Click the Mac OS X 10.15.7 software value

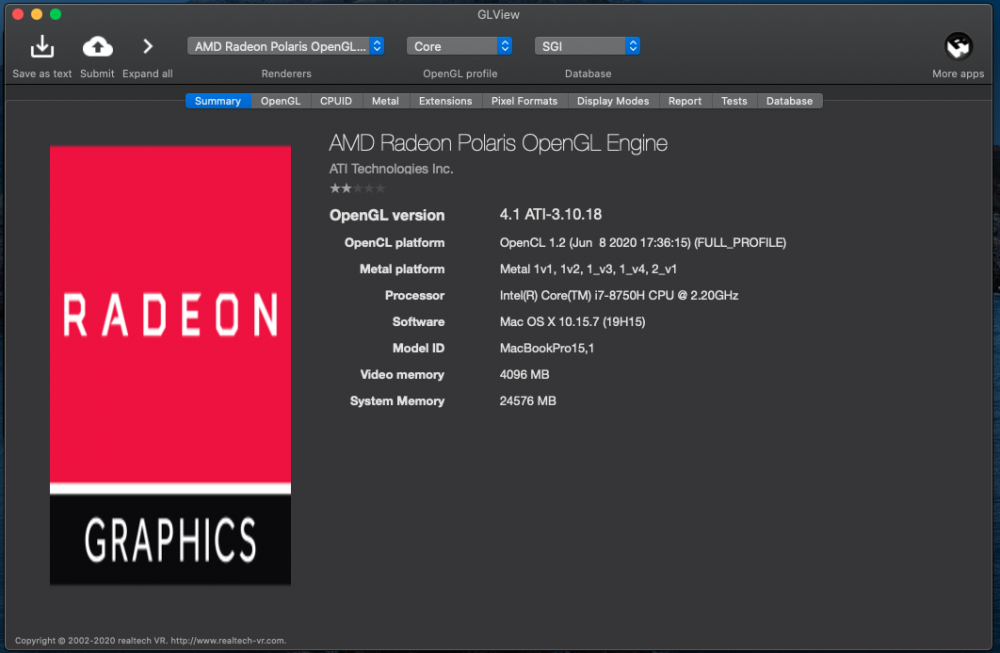tap(572, 322)
